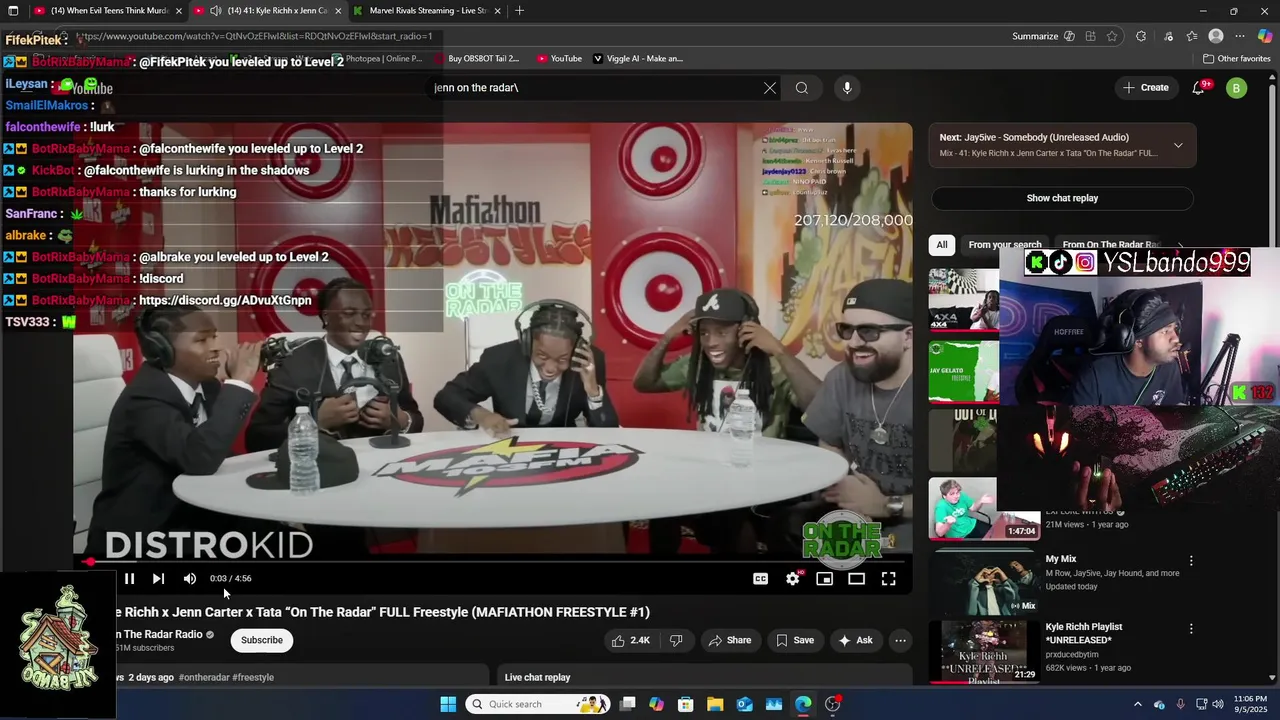The width and height of the screenshot is (1280, 720).
Task: Like the video with 2.4K likes
Action: [631, 640]
